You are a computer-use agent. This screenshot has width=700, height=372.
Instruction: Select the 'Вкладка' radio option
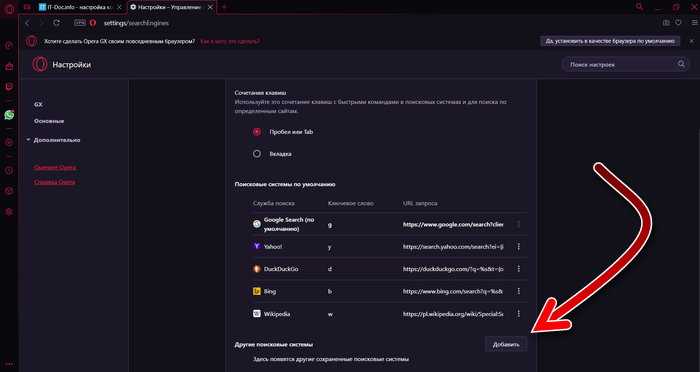(257, 154)
